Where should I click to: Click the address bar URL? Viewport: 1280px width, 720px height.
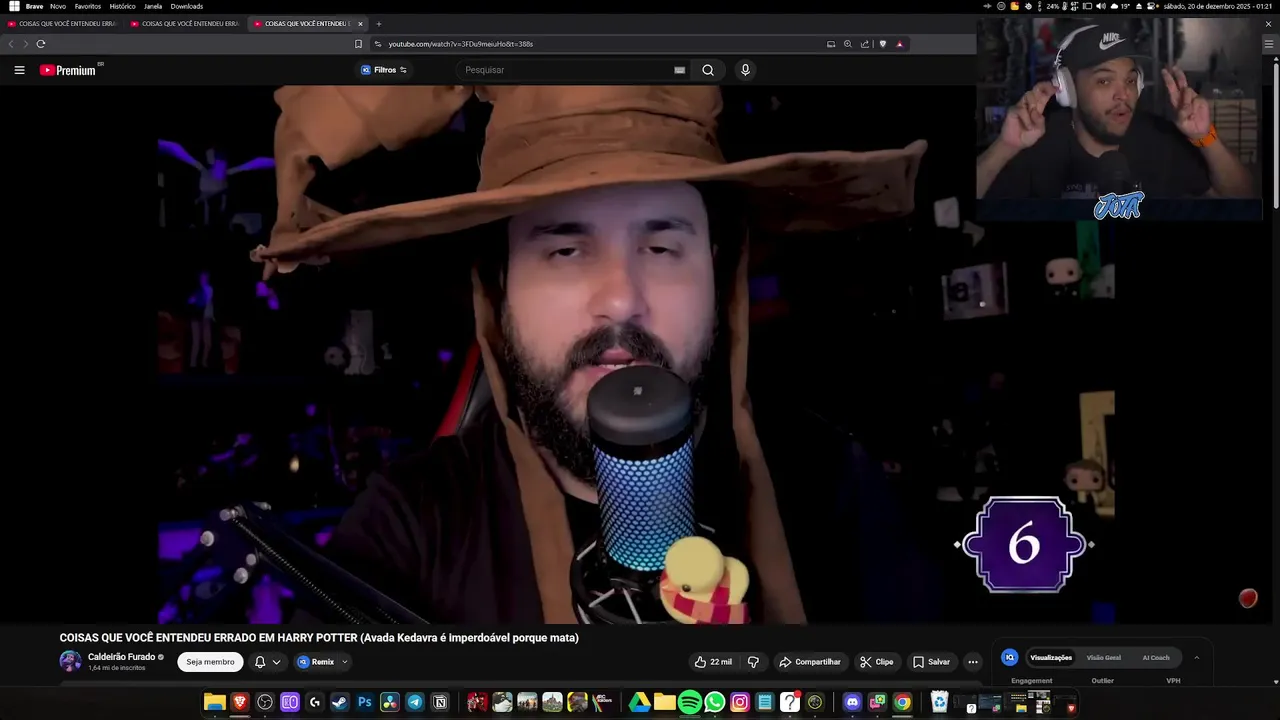[460, 44]
